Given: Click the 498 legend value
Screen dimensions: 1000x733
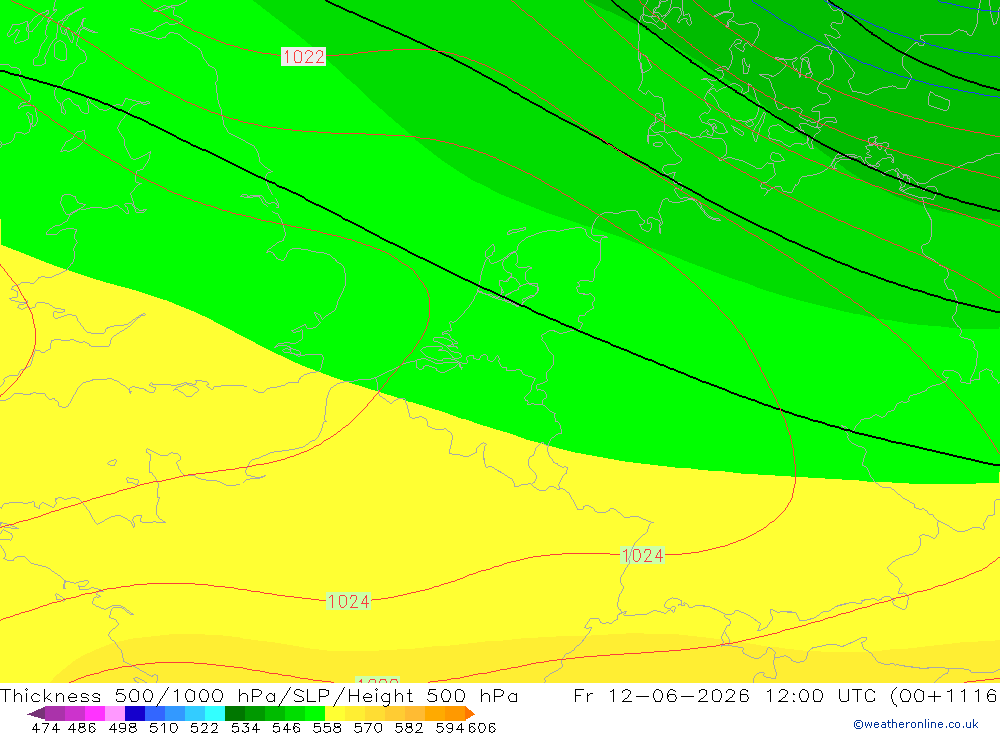Looking at the screenshot, I should point(123,728).
